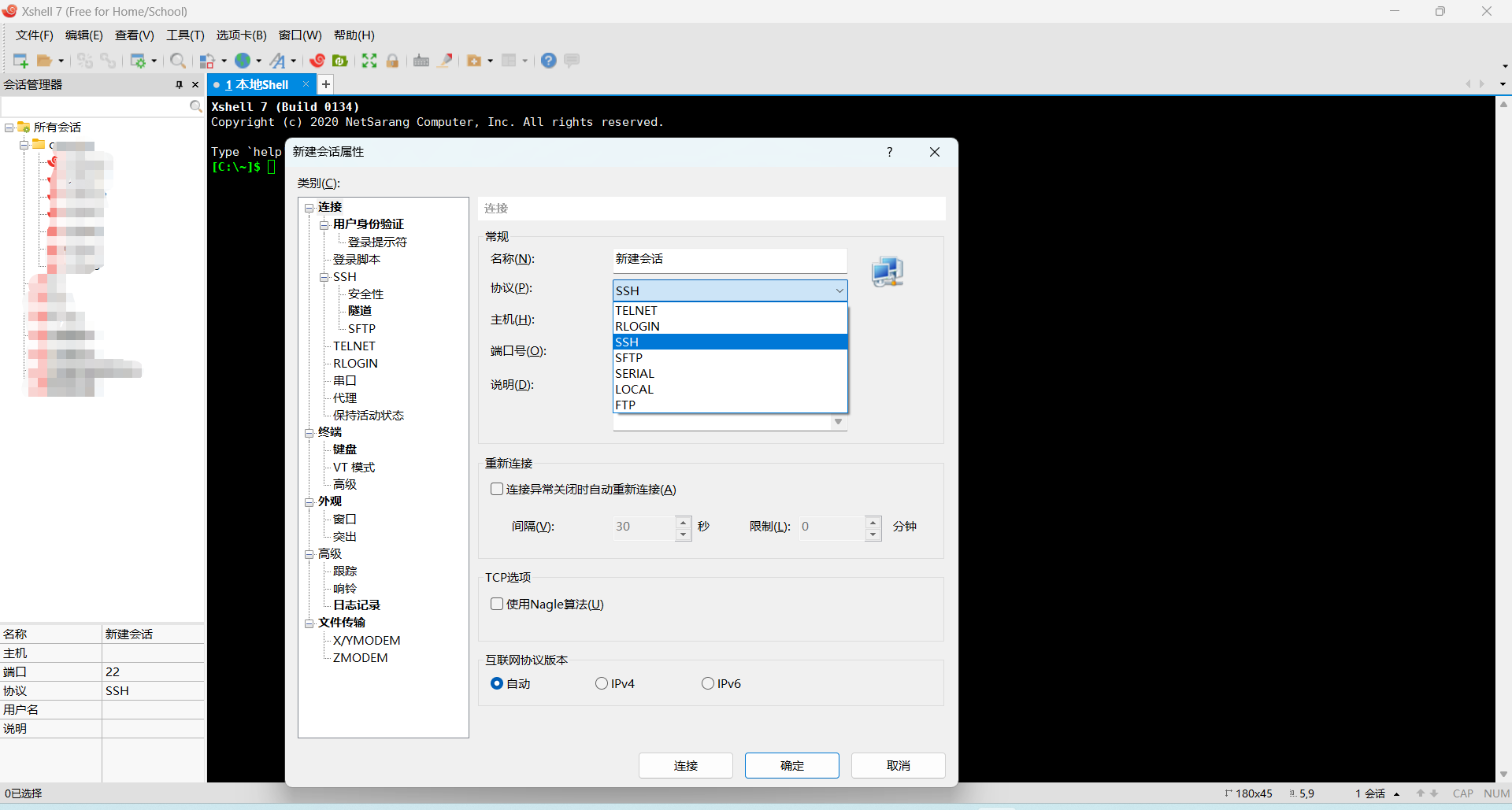Screen dimensions: 1512x810
Task: Click the speech bubble feedback icon
Action: pyautogui.click(x=573, y=61)
